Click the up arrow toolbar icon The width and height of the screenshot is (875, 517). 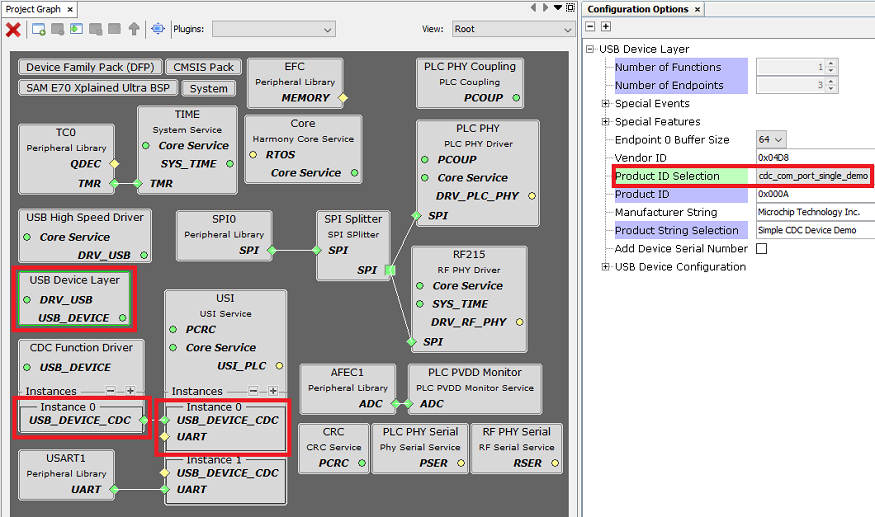(134, 29)
